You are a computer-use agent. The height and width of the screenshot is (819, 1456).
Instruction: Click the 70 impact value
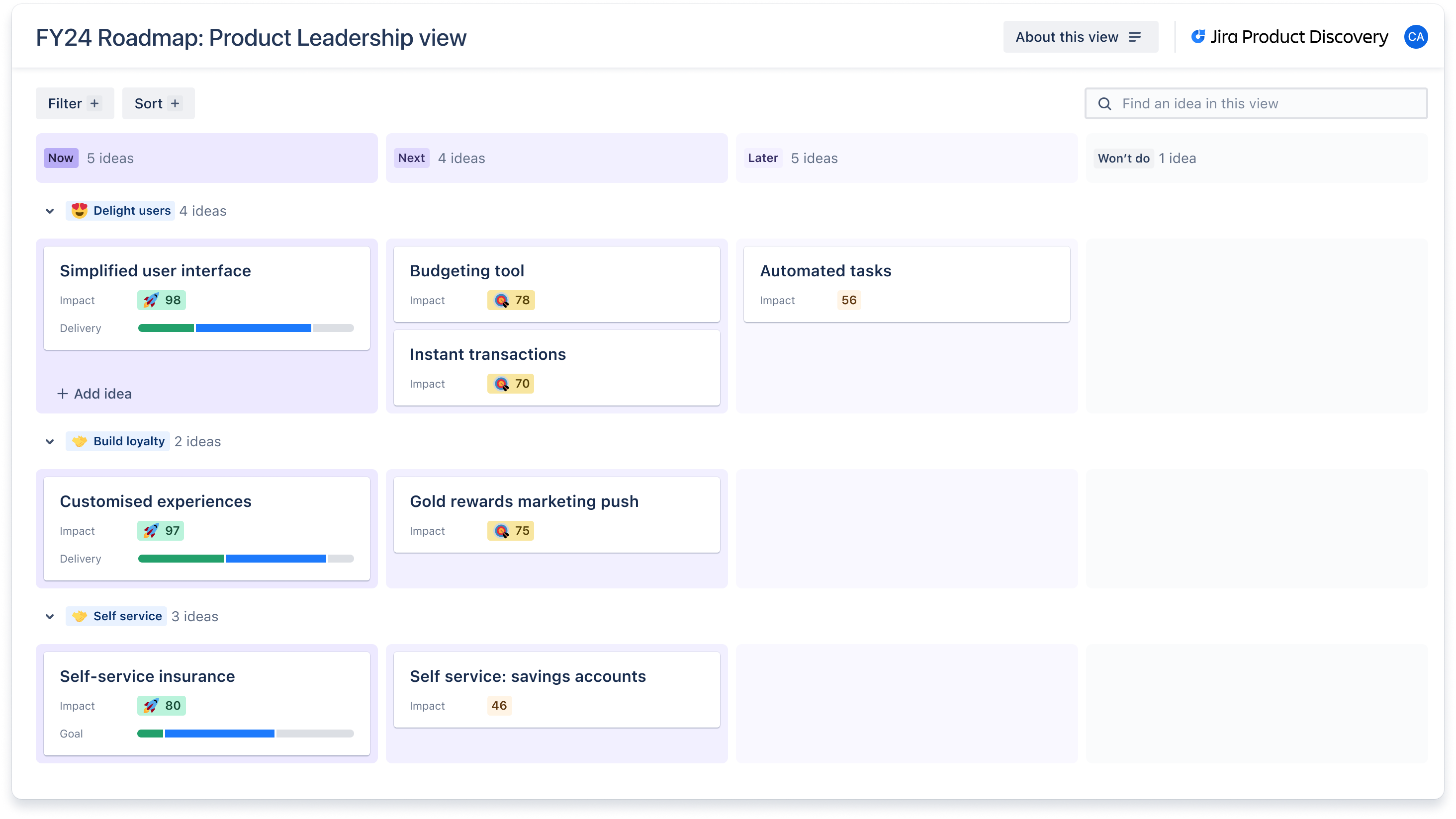click(522, 384)
